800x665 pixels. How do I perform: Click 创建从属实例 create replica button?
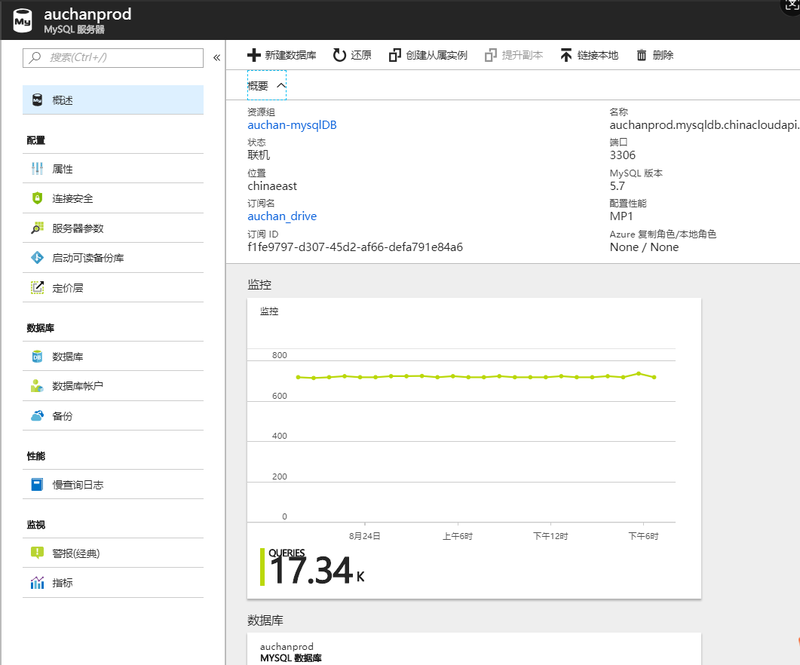click(428, 55)
